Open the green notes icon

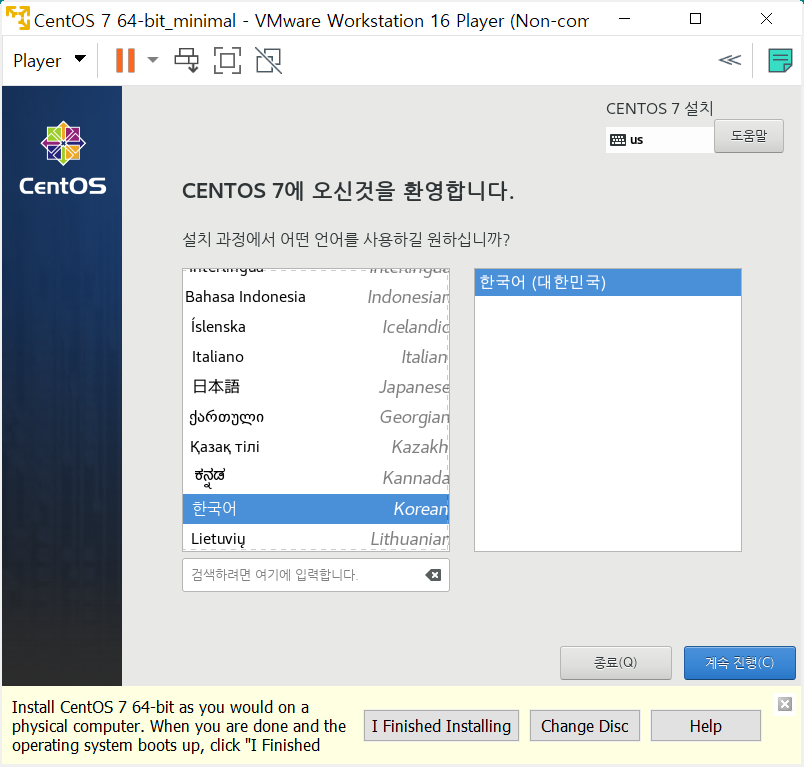[x=780, y=60]
